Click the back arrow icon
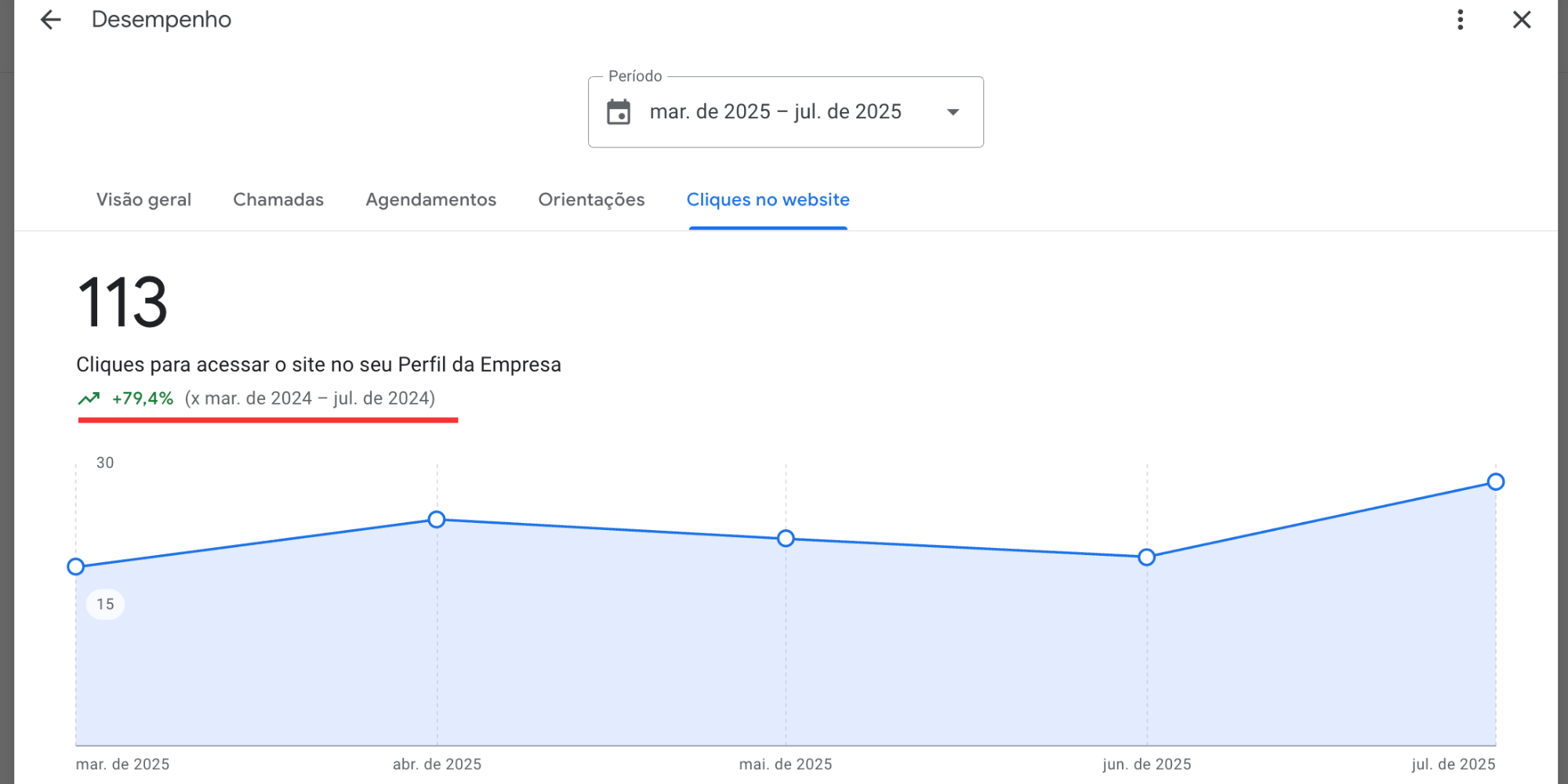 [x=50, y=20]
